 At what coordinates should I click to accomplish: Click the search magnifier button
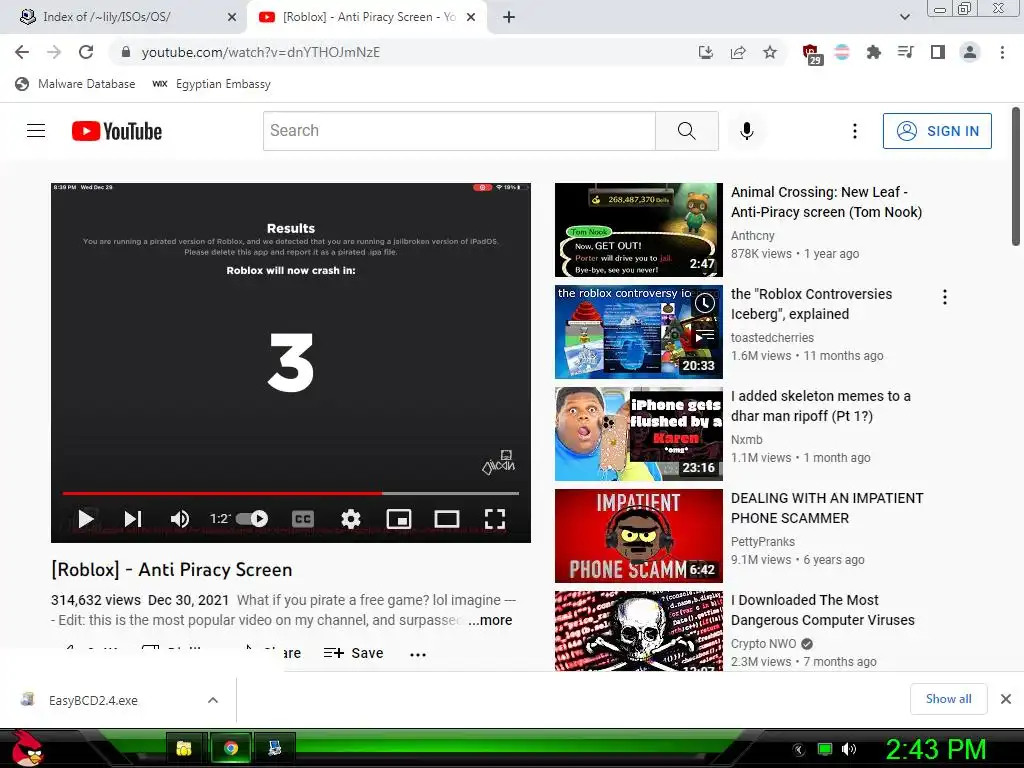tap(686, 131)
